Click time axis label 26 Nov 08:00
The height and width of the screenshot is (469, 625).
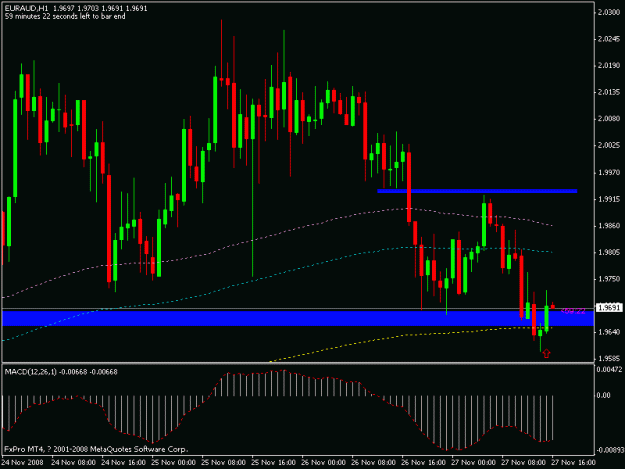(373, 463)
